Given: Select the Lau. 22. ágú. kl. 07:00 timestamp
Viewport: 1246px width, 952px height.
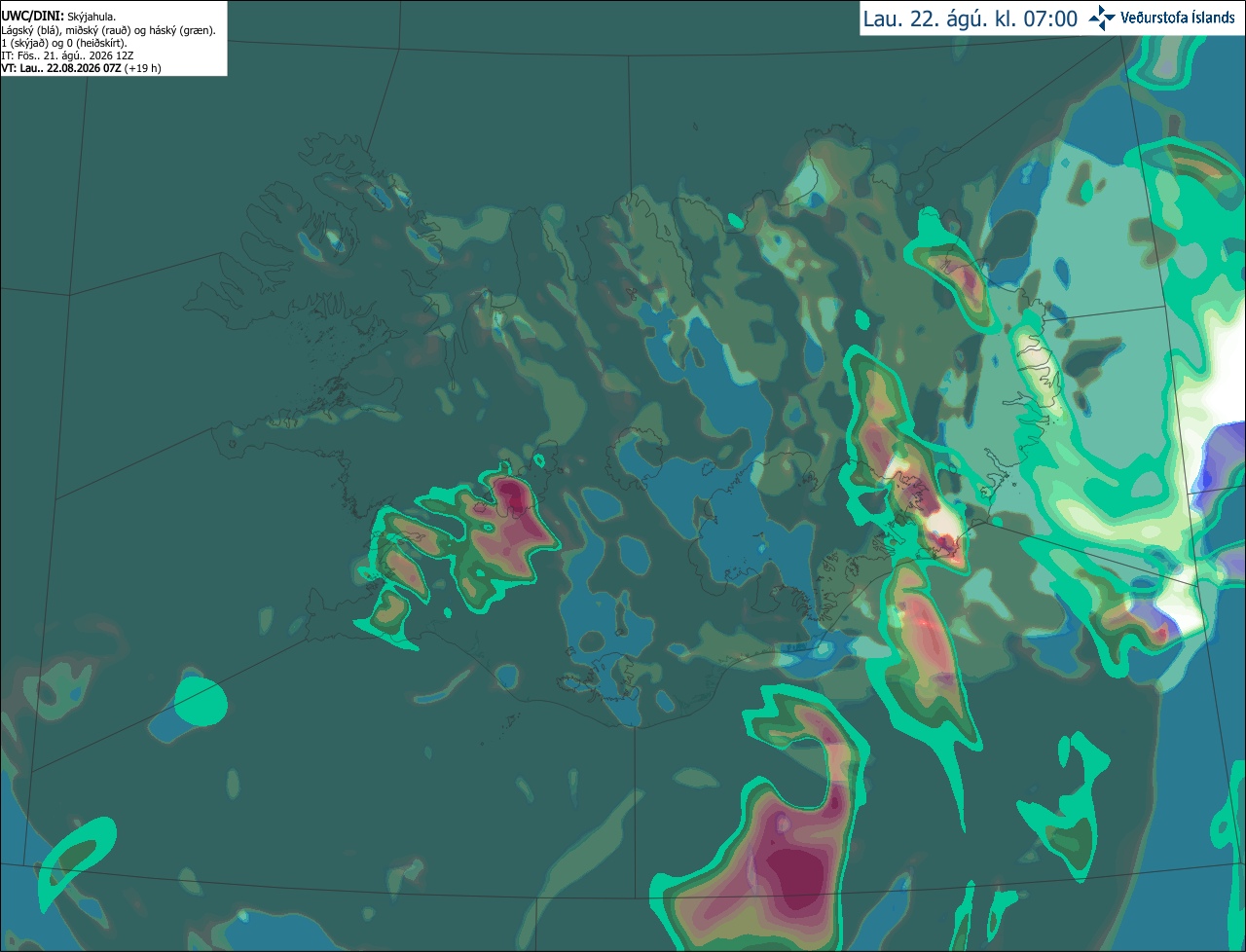Looking at the screenshot, I should click(970, 18).
